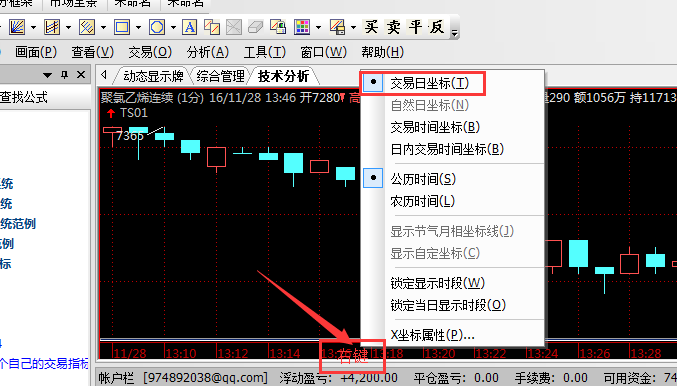Click the 7365 price label on chart
This screenshot has width=677, height=386.
click(x=130, y=136)
